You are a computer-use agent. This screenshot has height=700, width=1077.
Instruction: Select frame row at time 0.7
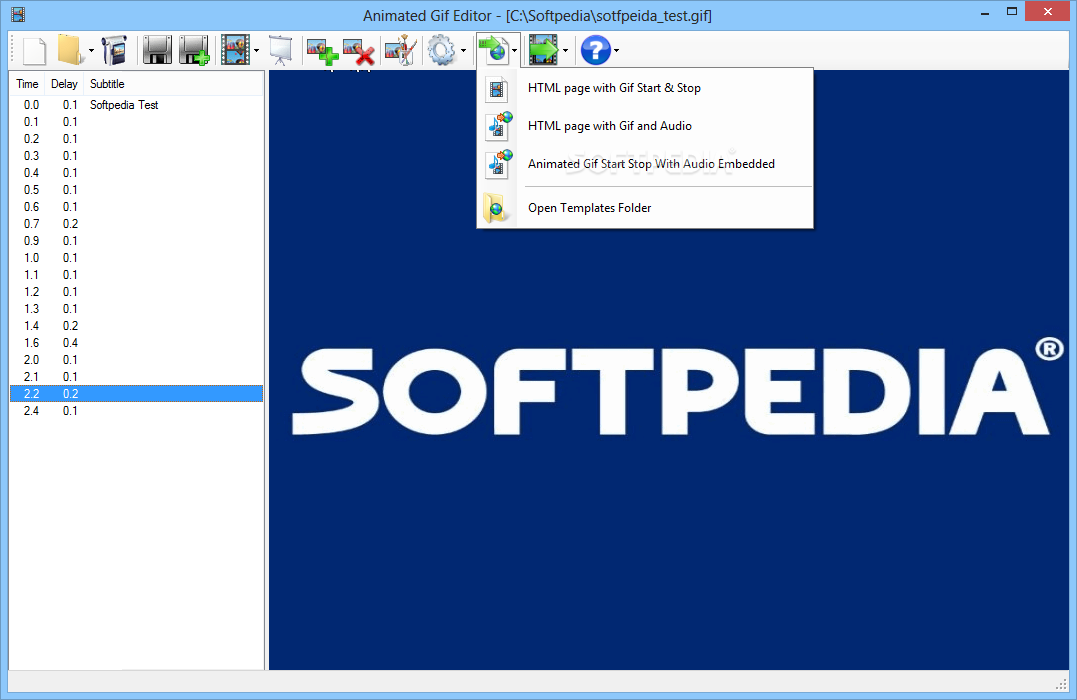[x=137, y=224]
